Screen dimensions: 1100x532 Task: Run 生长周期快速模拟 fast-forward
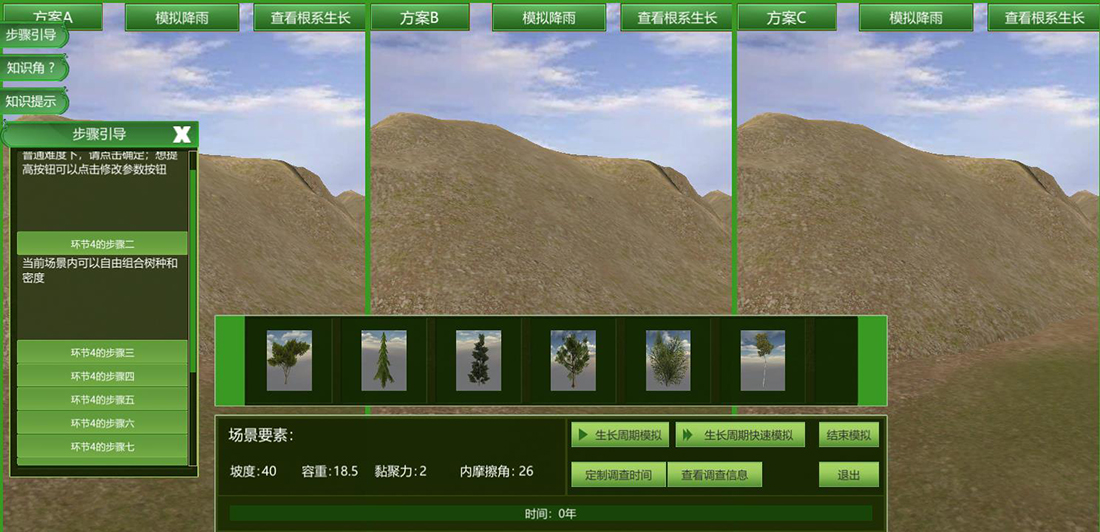point(740,435)
